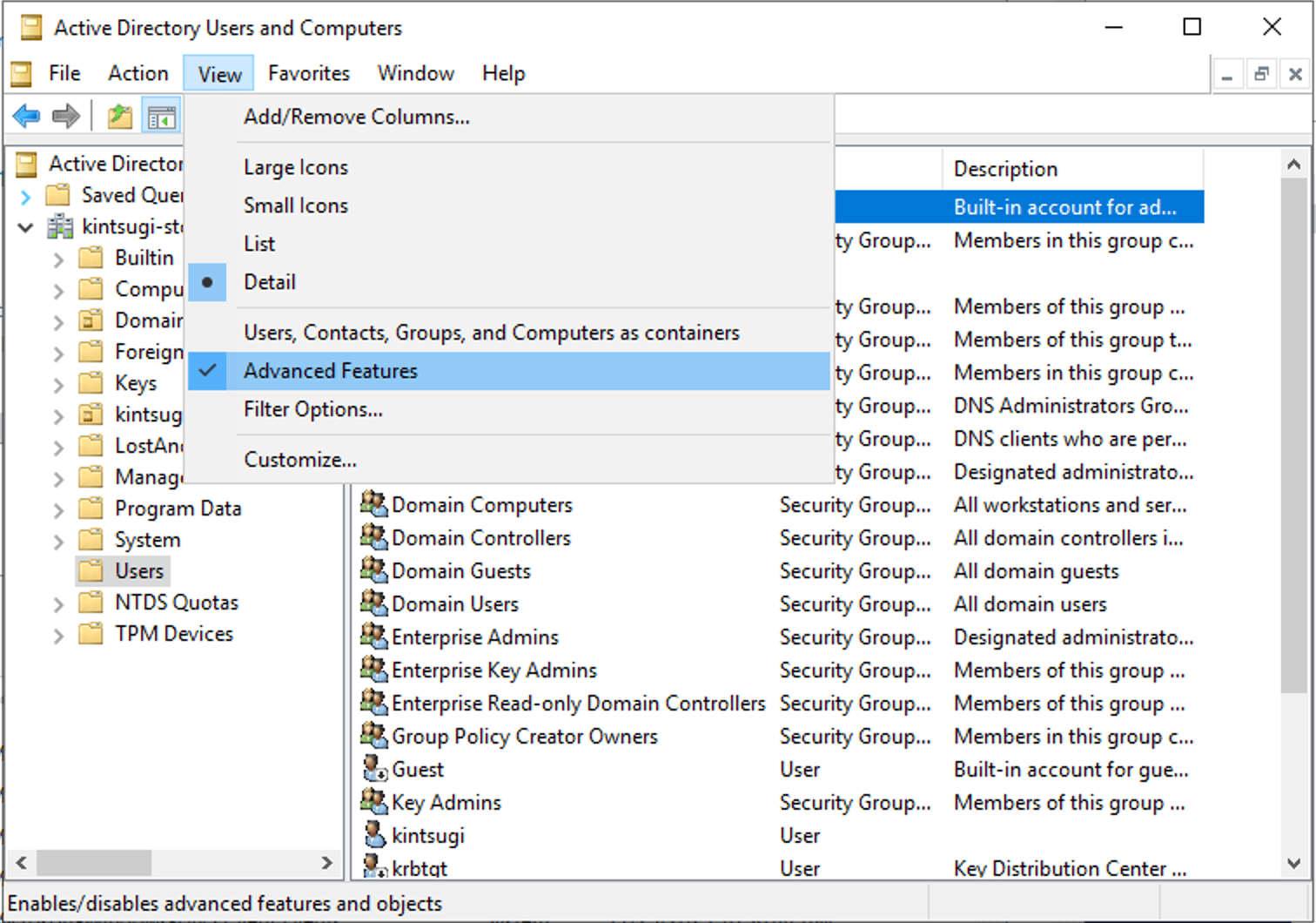The image size is (1316, 923).
Task: Open the Help menu
Action: pyautogui.click(x=504, y=73)
